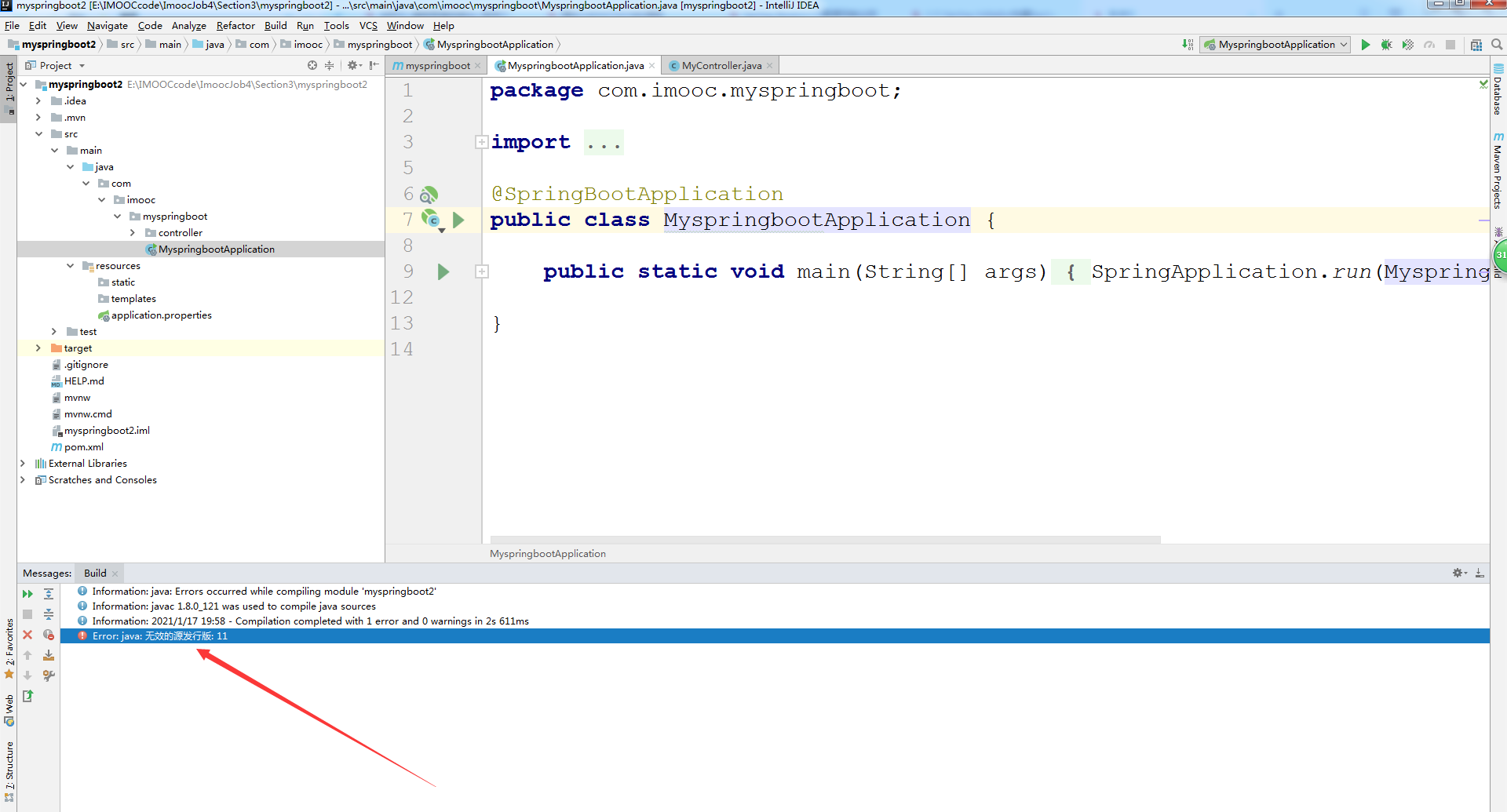Screen dimensions: 1507x812
Task: Open the Navigate menu
Action: click(x=108, y=25)
